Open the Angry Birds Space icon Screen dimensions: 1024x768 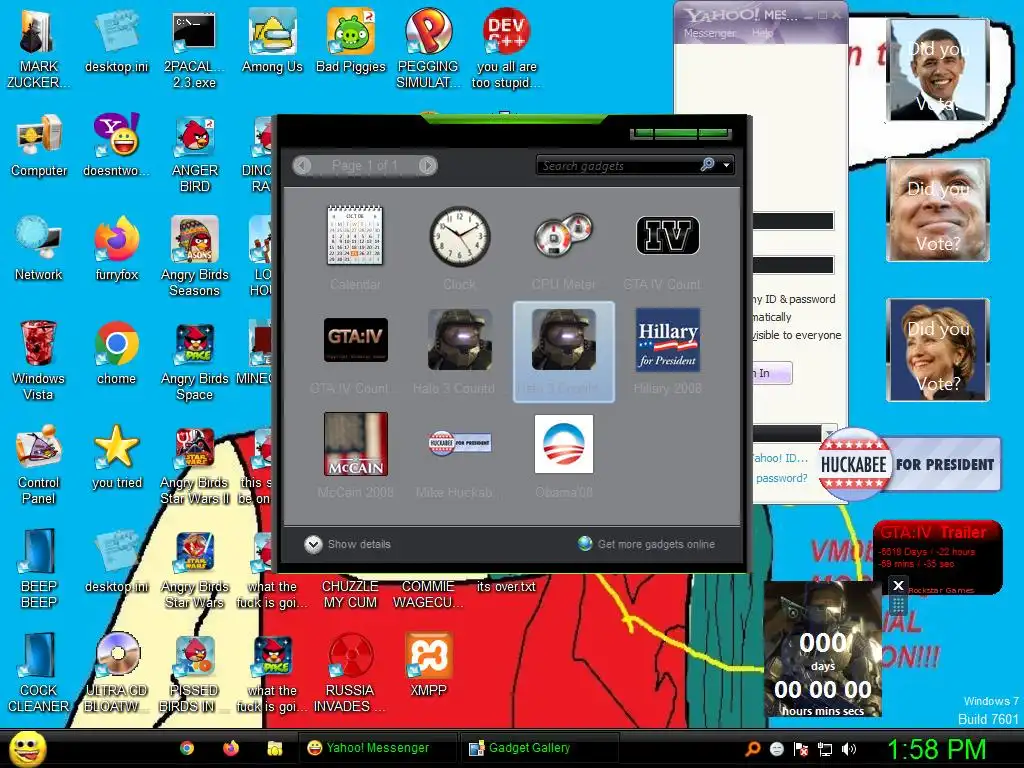click(x=195, y=361)
